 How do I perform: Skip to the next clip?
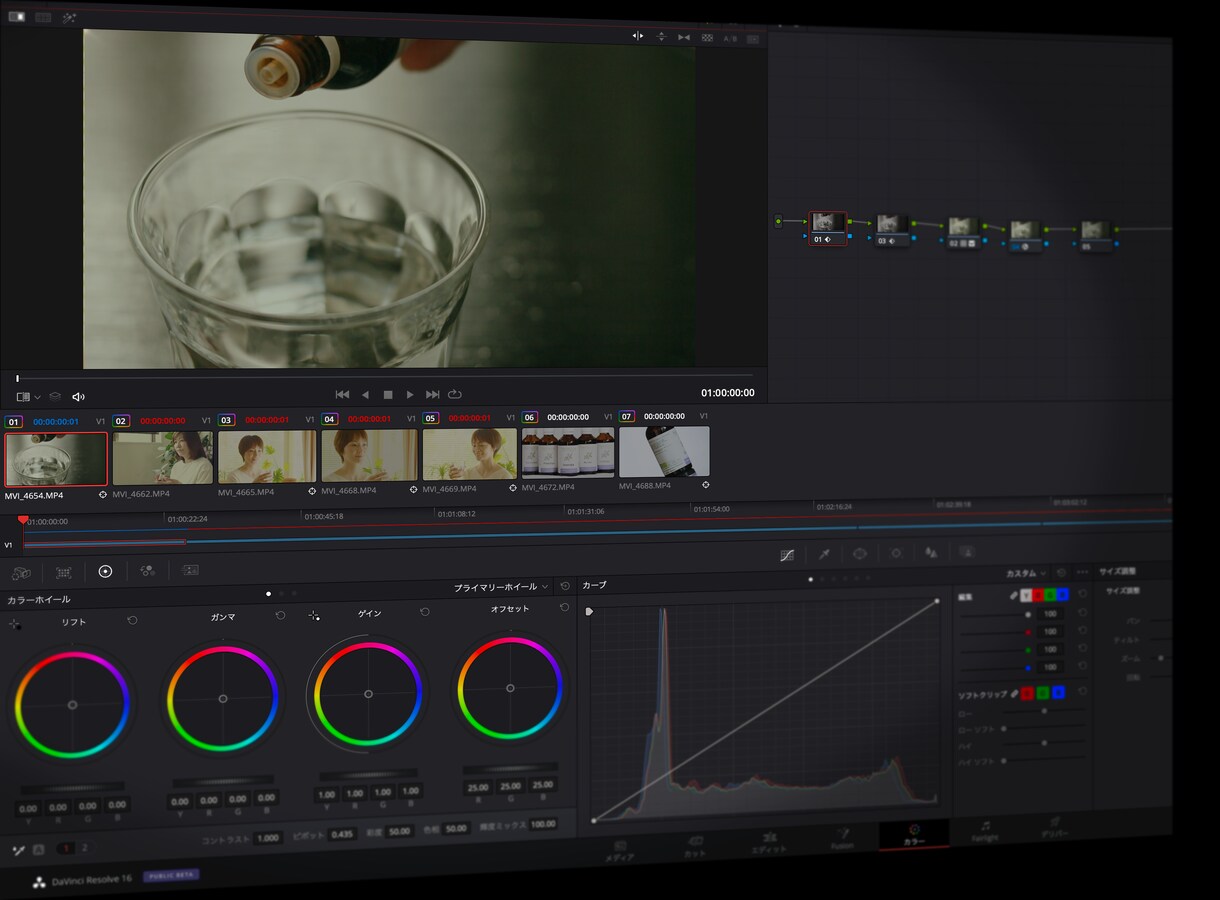[433, 395]
